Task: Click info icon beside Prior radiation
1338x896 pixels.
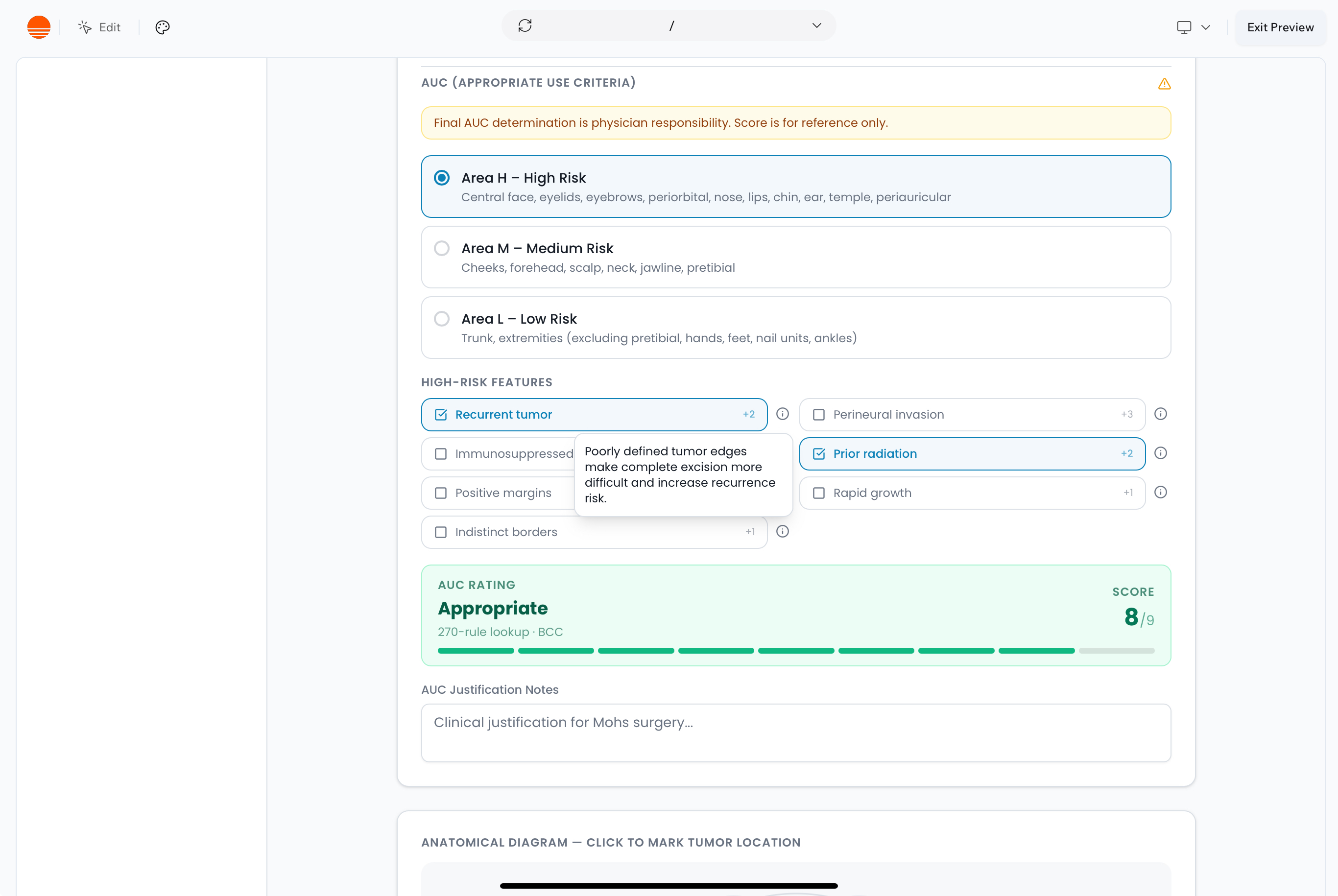Action: [1160, 453]
